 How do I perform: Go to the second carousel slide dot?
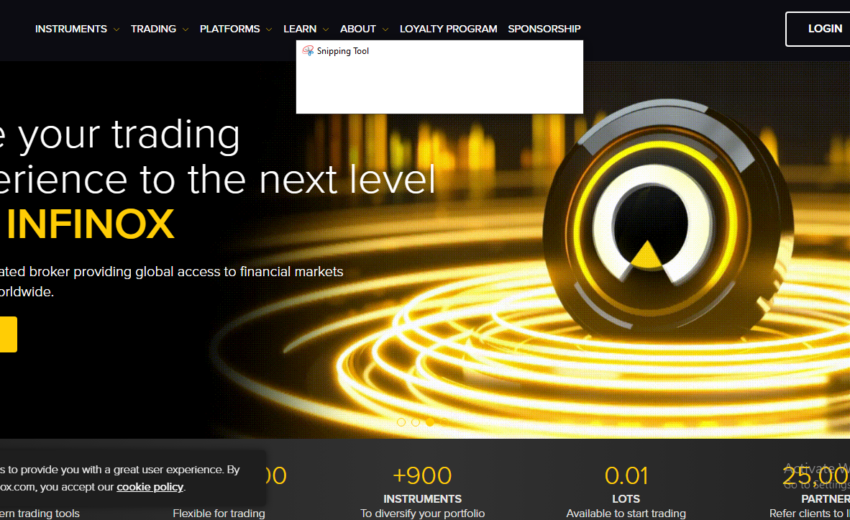click(415, 422)
